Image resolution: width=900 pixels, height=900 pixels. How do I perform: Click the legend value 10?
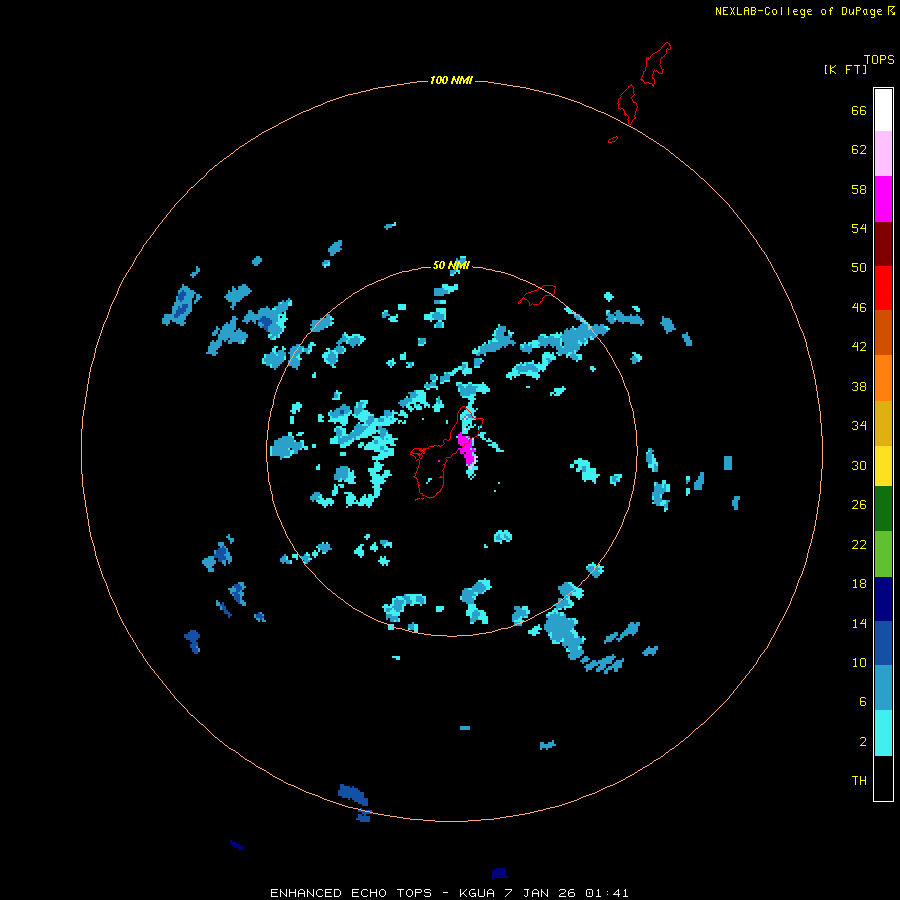pyautogui.click(x=859, y=662)
